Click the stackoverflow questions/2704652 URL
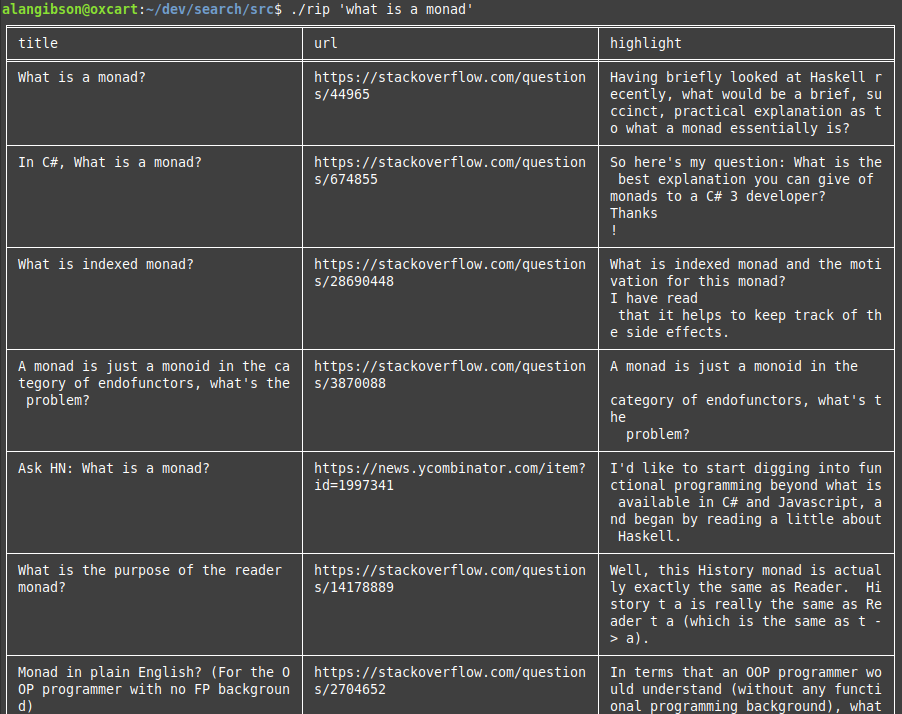Viewport: 902px width, 714px height. coord(450,681)
